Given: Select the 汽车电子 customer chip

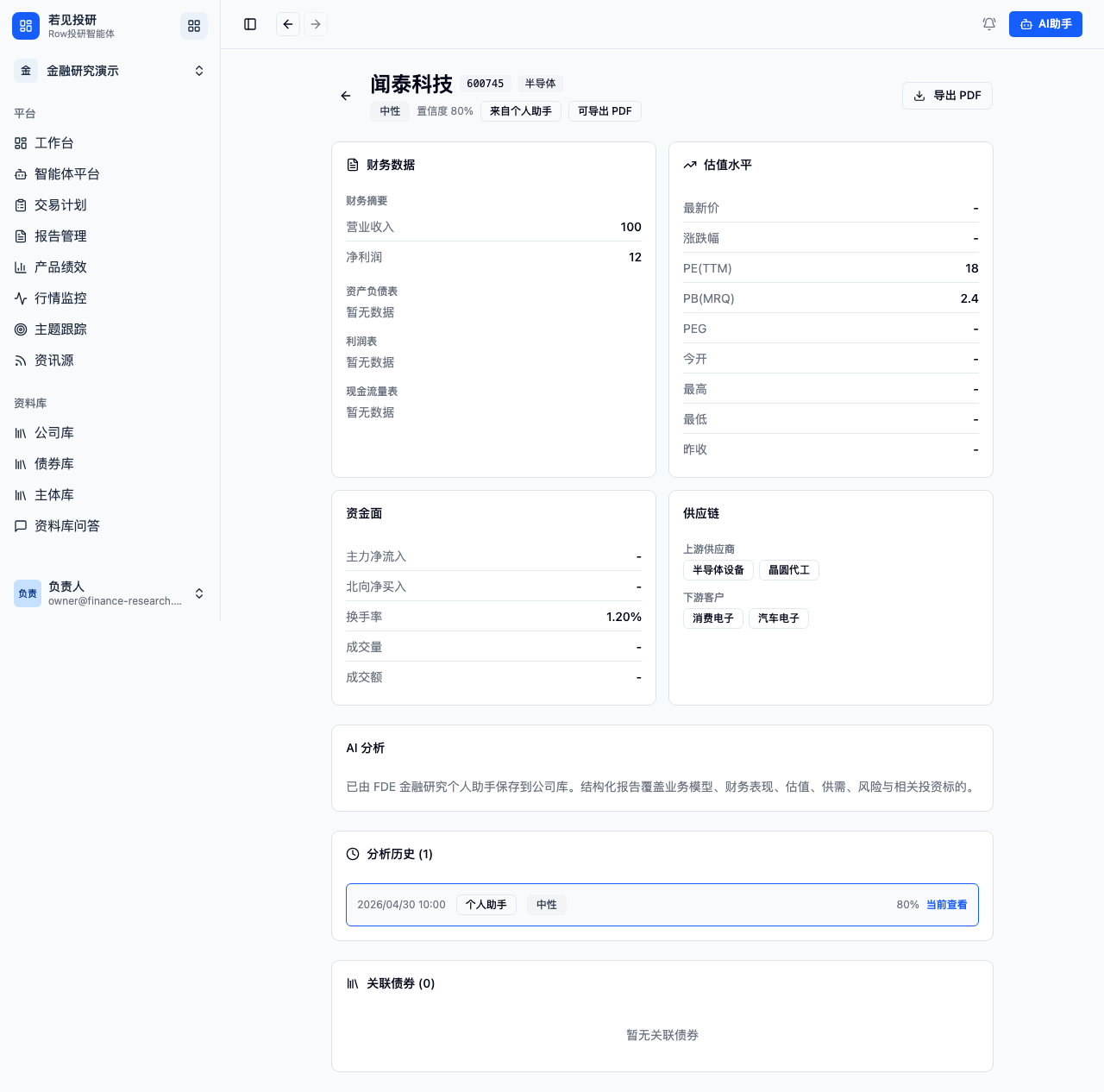Looking at the screenshot, I should pyautogui.click(x=779, y=618).
